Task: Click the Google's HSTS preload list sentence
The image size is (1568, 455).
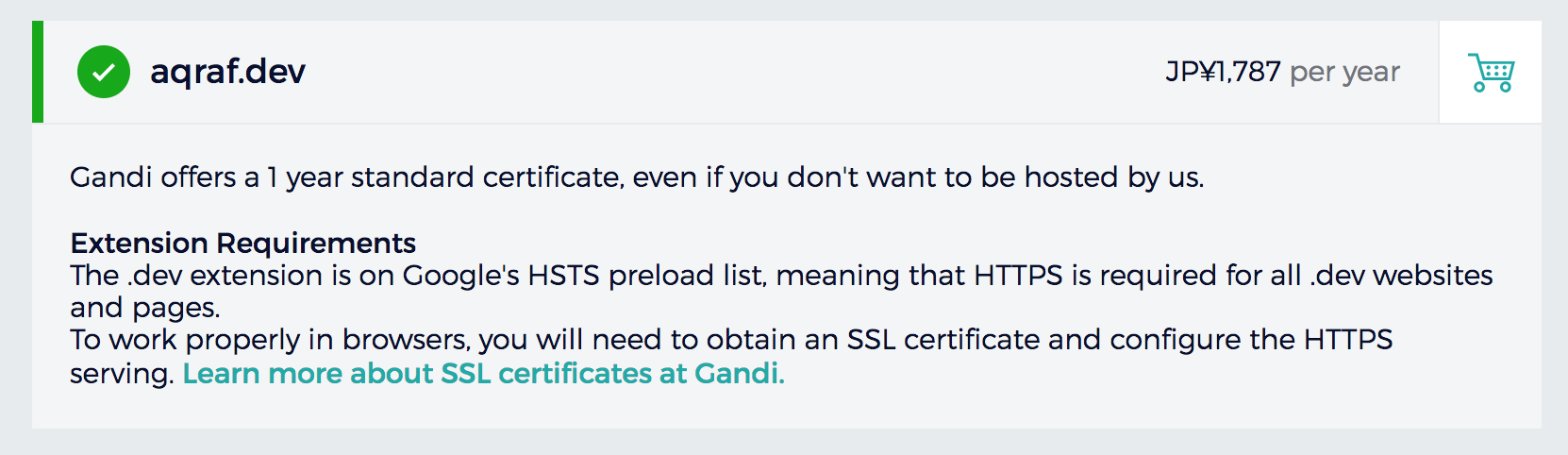Action: [x=781, y=276]
